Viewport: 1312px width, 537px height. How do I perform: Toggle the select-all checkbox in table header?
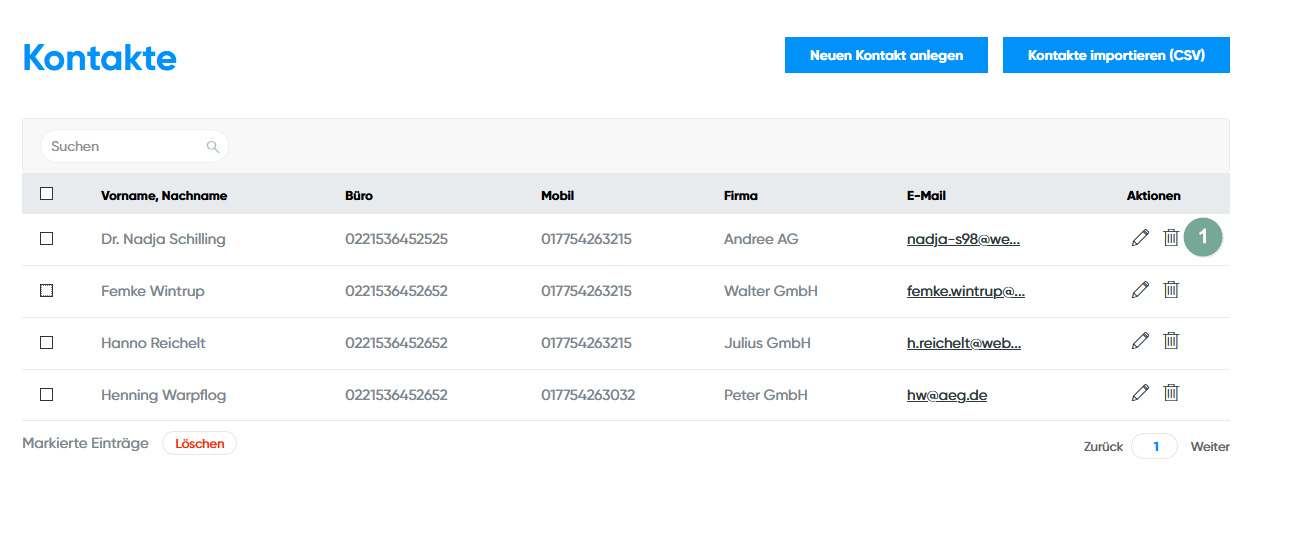click(47, 194)
